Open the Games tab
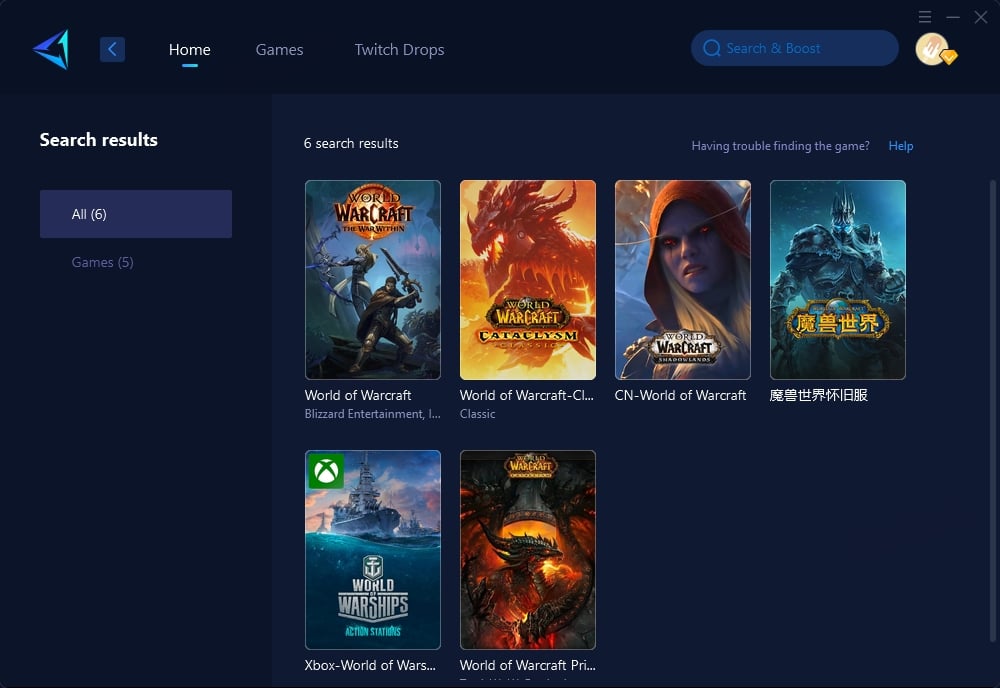1000x688 pixels. (279, 50)
